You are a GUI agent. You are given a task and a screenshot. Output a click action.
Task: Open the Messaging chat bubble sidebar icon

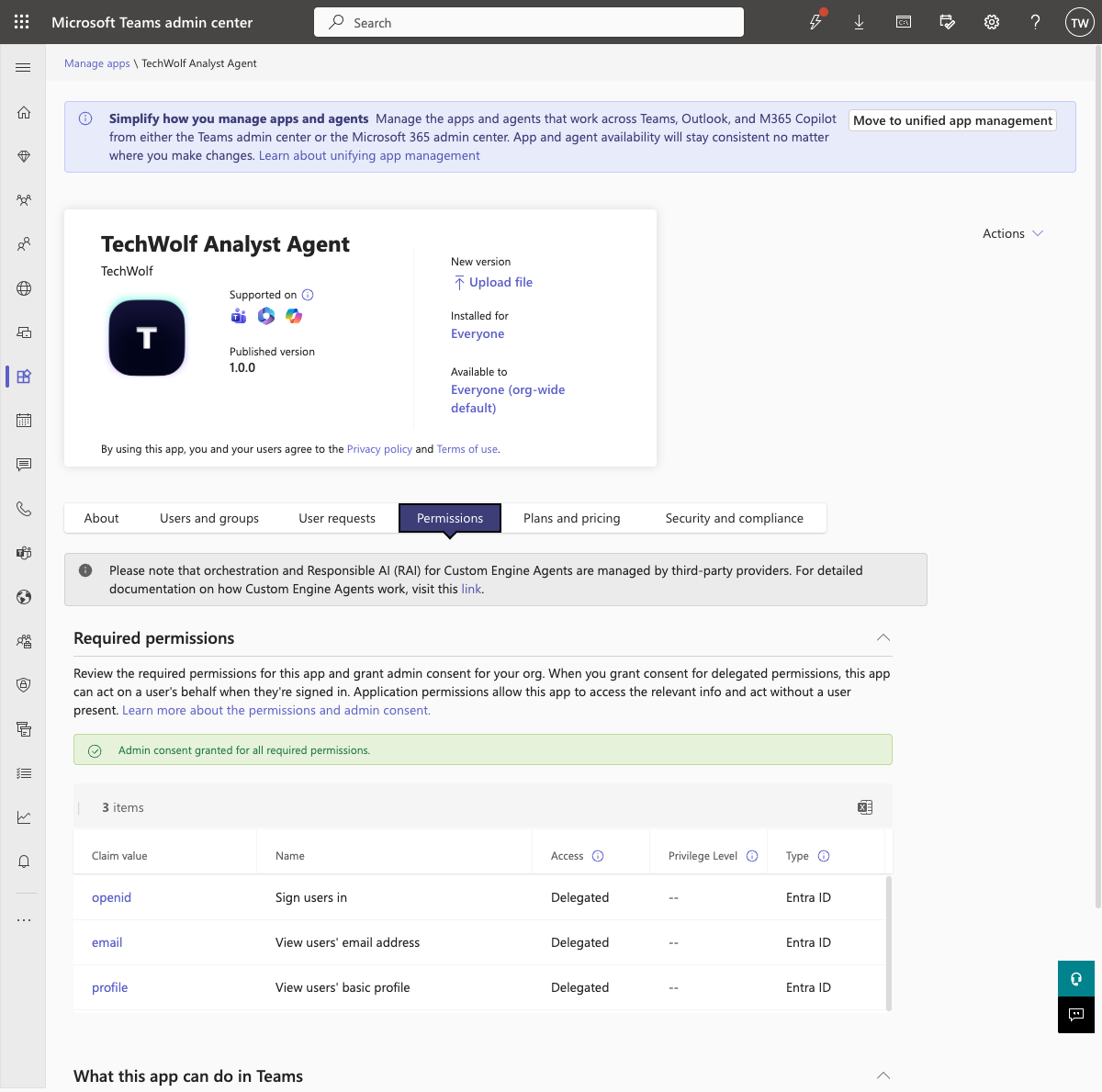[x=24, y=465]
